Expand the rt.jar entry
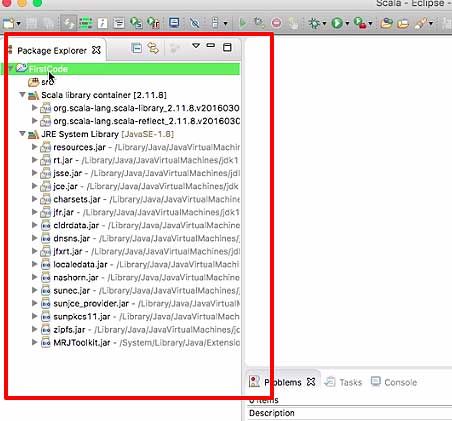Image resolution: width=452 pixels, height=421 pixels. (34, 160)
